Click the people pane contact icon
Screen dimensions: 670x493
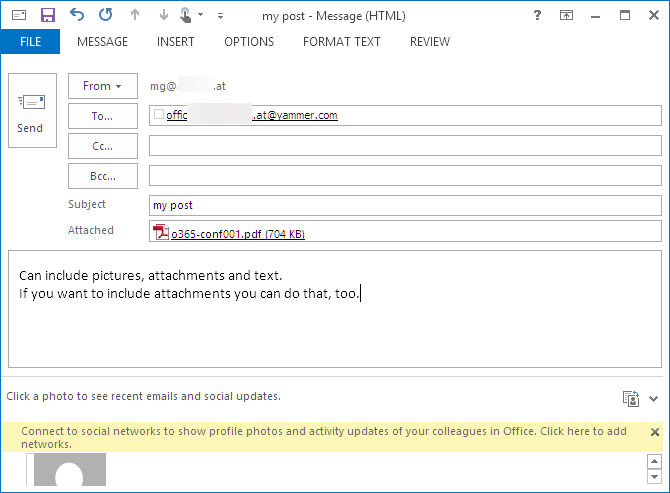[630, 398]
